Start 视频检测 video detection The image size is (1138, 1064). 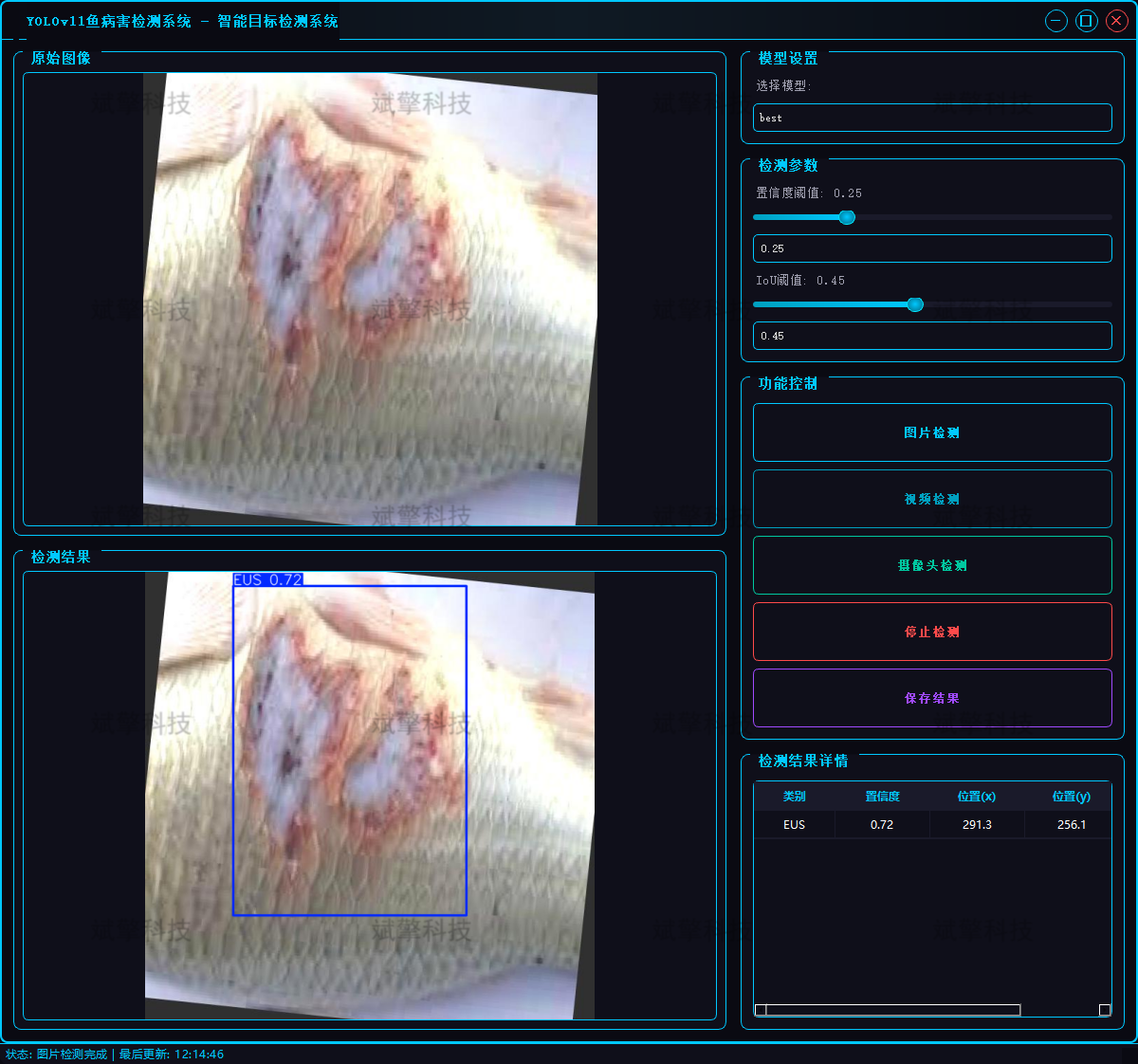click(932, 499)
